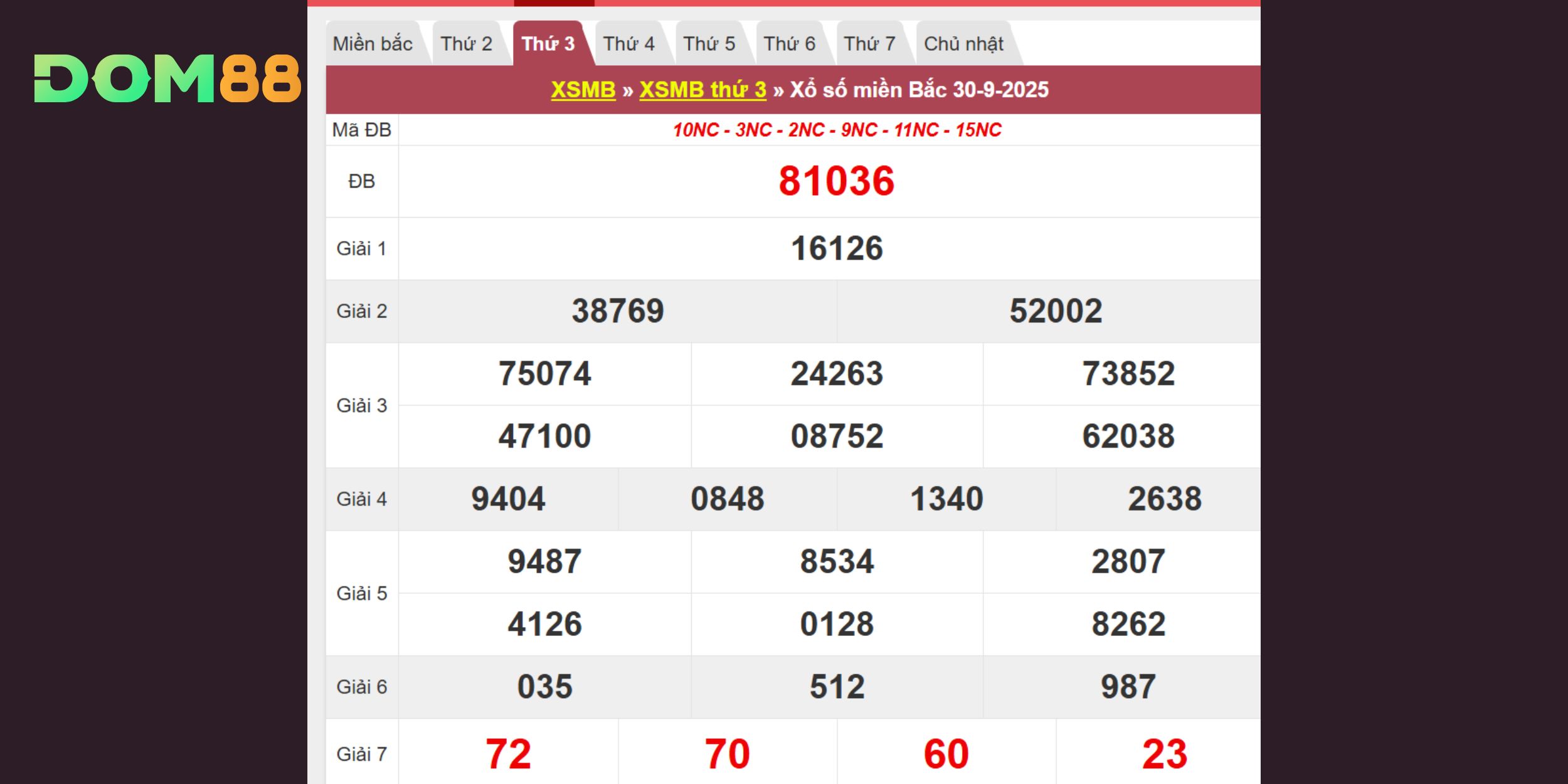Click the red Giải 7 number 72
The height and width of the screenshot is (784, 1568).
click(x=508, y=754)
